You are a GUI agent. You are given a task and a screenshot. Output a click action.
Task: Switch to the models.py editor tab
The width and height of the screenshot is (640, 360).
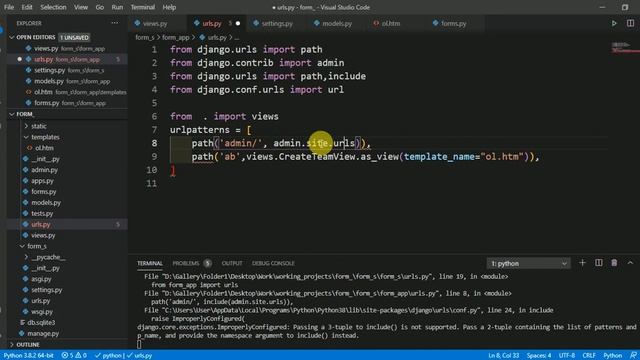[x=337, y=23]
